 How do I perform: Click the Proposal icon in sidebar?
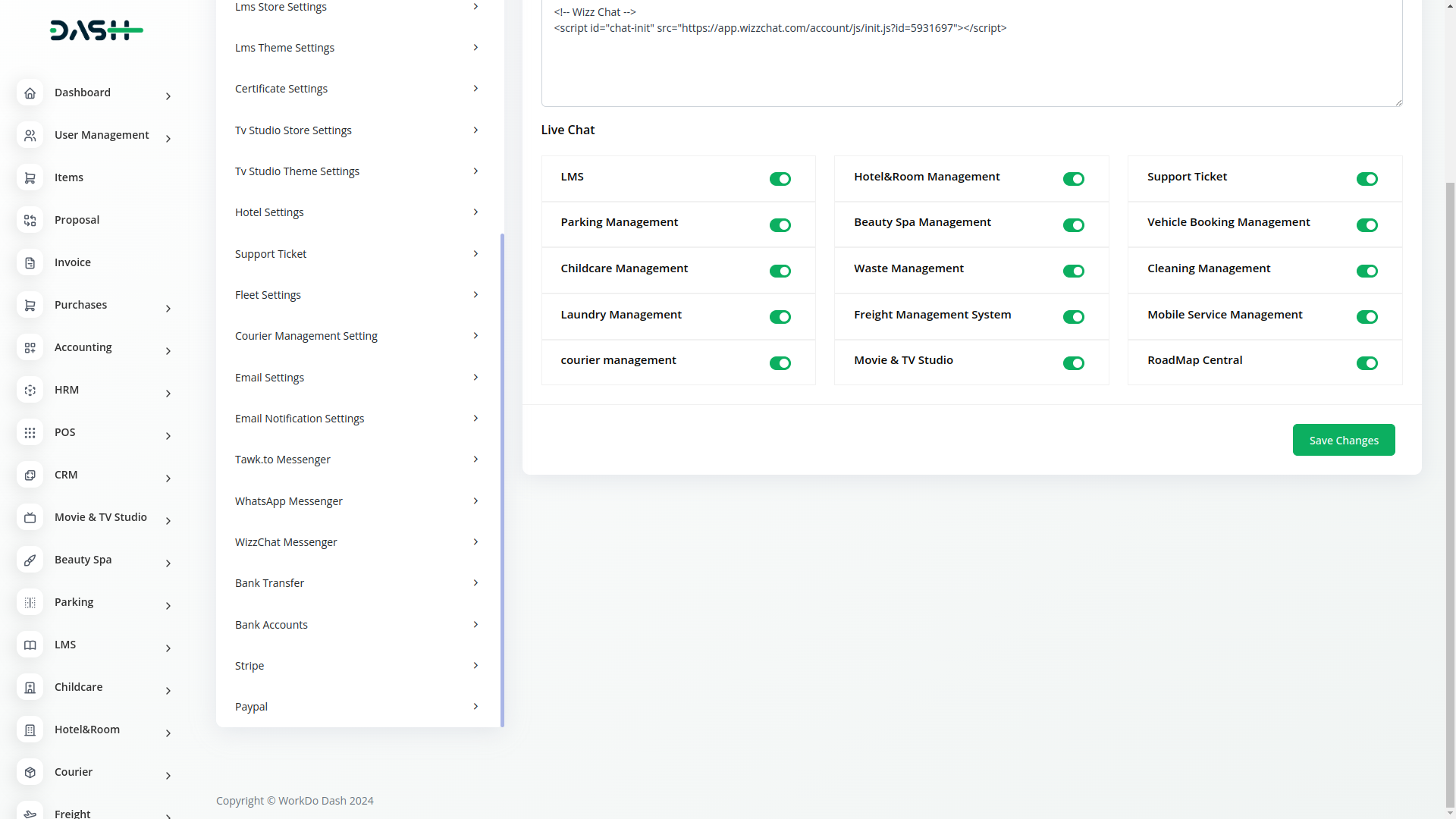30,220
